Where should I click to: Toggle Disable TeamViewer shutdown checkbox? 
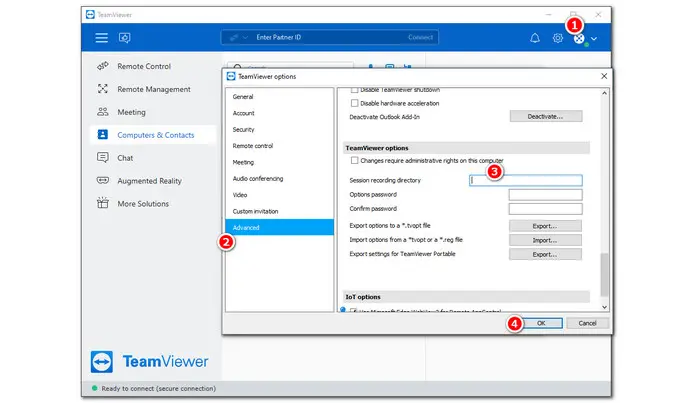(354, 90)
